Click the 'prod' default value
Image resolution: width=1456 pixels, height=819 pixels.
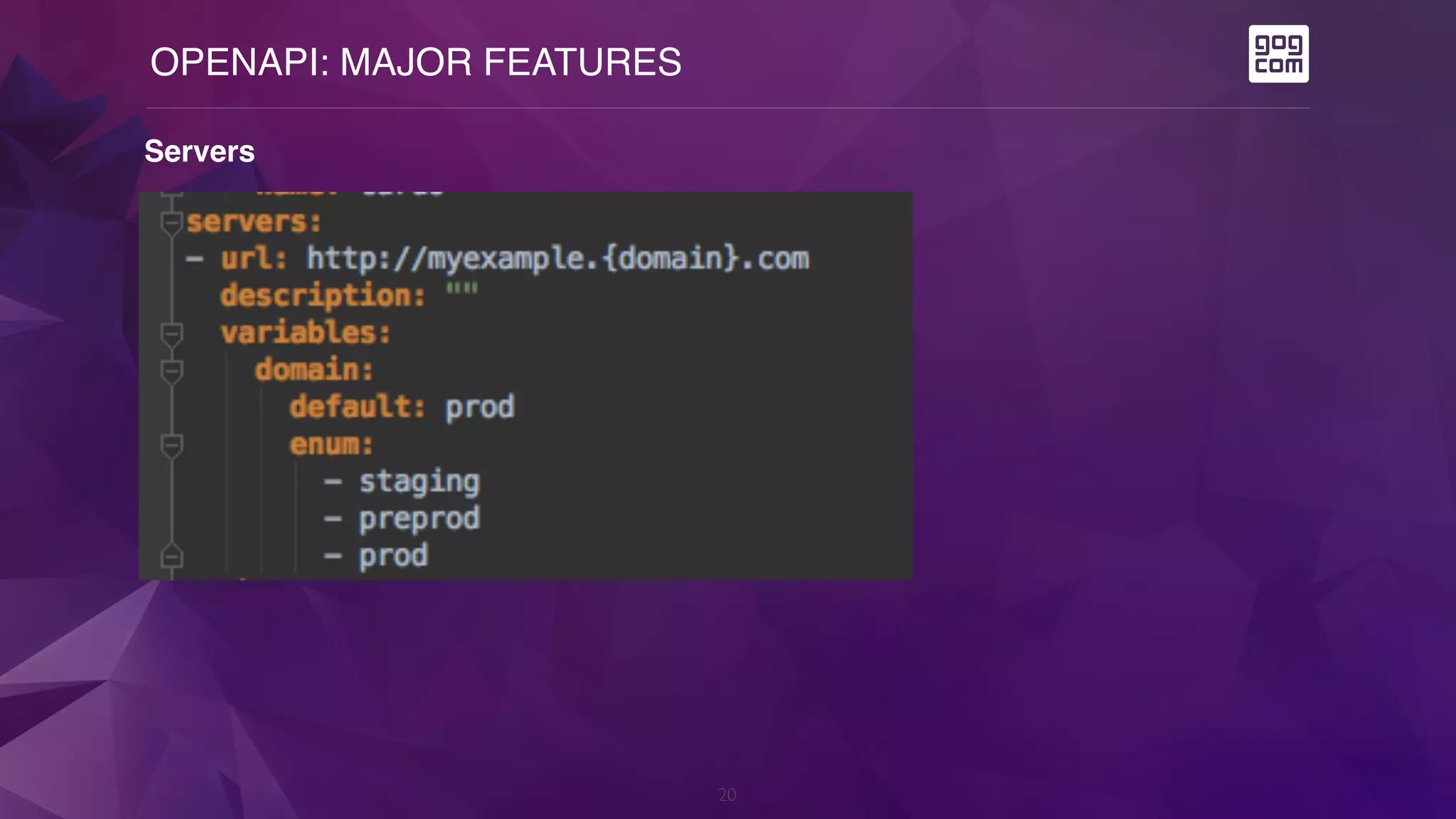[480, 408]
